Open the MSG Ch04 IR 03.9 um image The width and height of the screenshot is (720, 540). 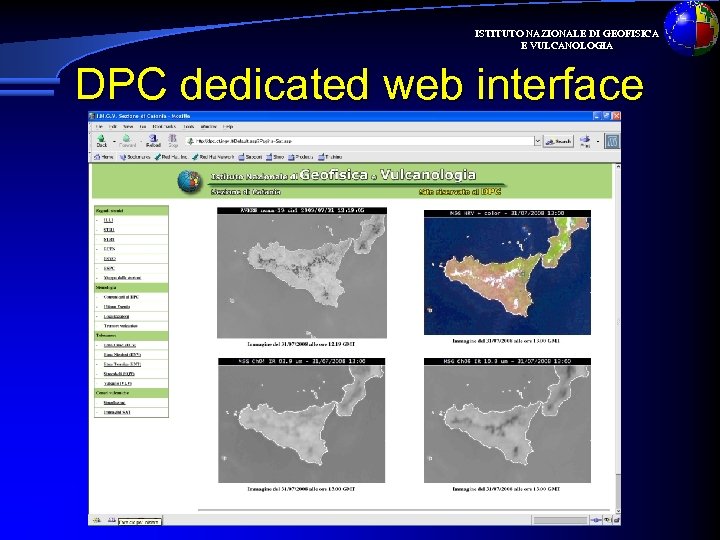tap(302, 420)
